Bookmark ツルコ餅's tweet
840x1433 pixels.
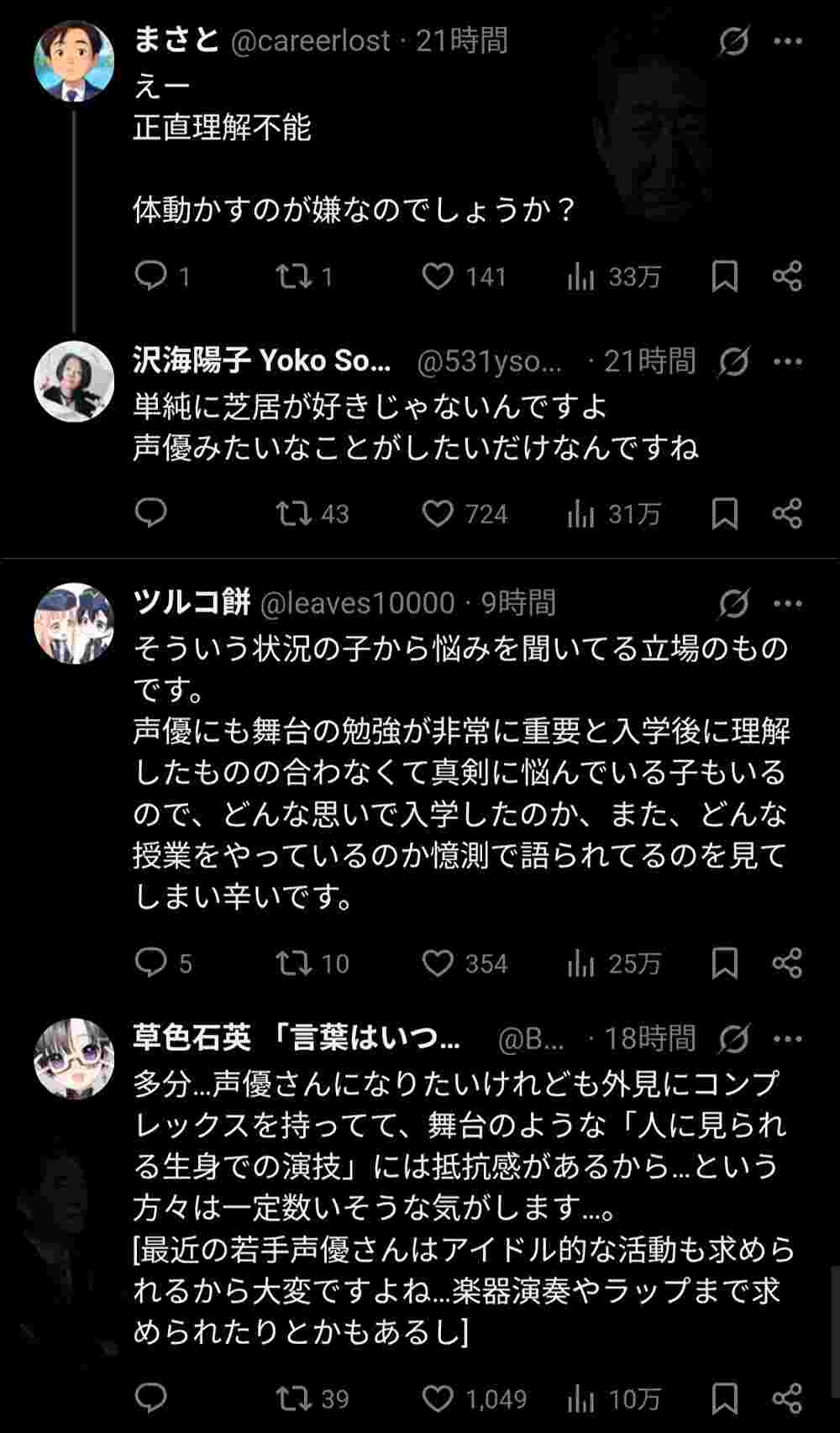pyautogui.click(x=724, y=963)
